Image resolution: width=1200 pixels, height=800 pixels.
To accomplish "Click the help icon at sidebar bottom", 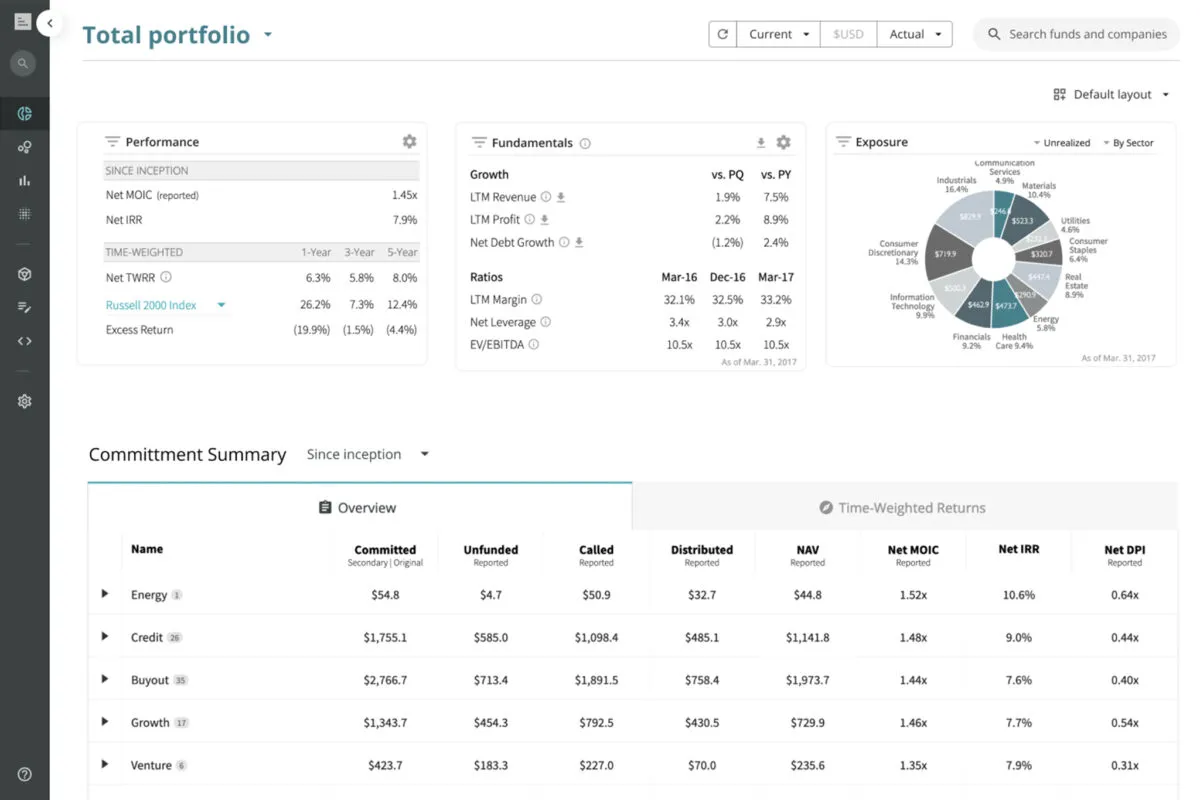I will pyautogui.click(x=24, y=773).
